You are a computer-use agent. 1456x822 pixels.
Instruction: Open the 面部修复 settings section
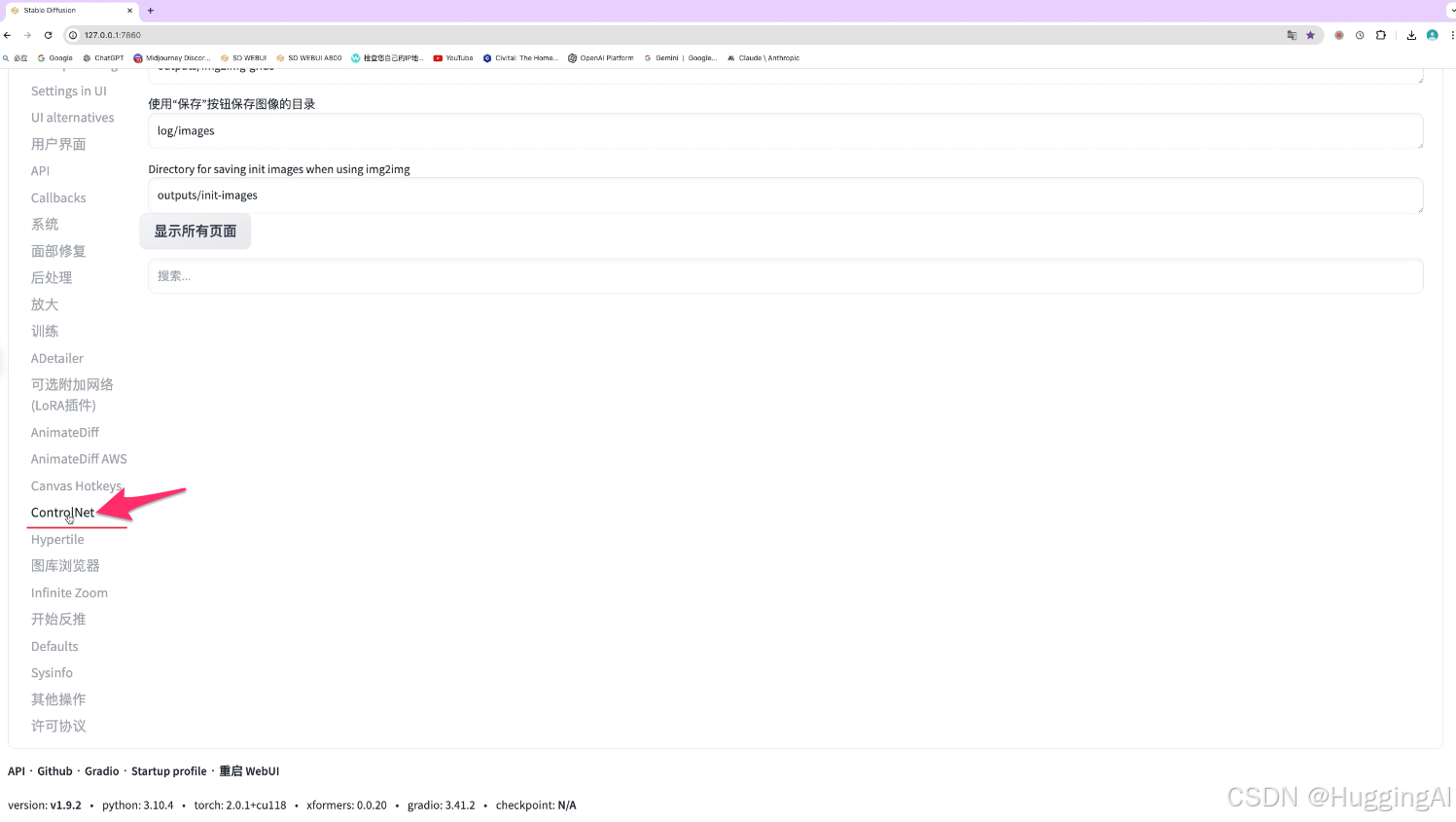coord(58,251)
